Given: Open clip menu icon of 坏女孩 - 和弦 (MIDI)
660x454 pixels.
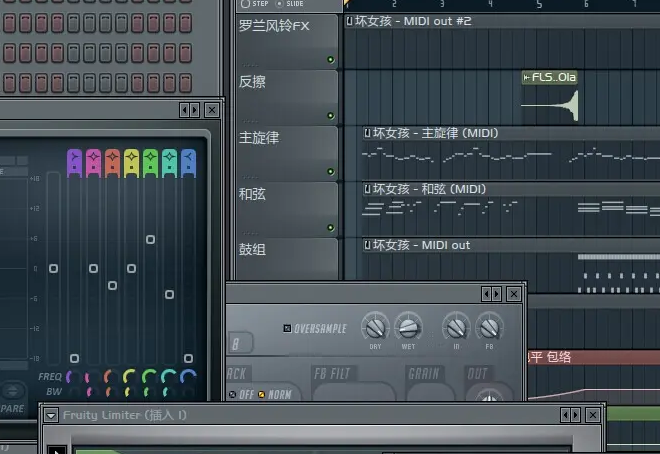Looking at the screenshot, I should (x=367, y=189).
